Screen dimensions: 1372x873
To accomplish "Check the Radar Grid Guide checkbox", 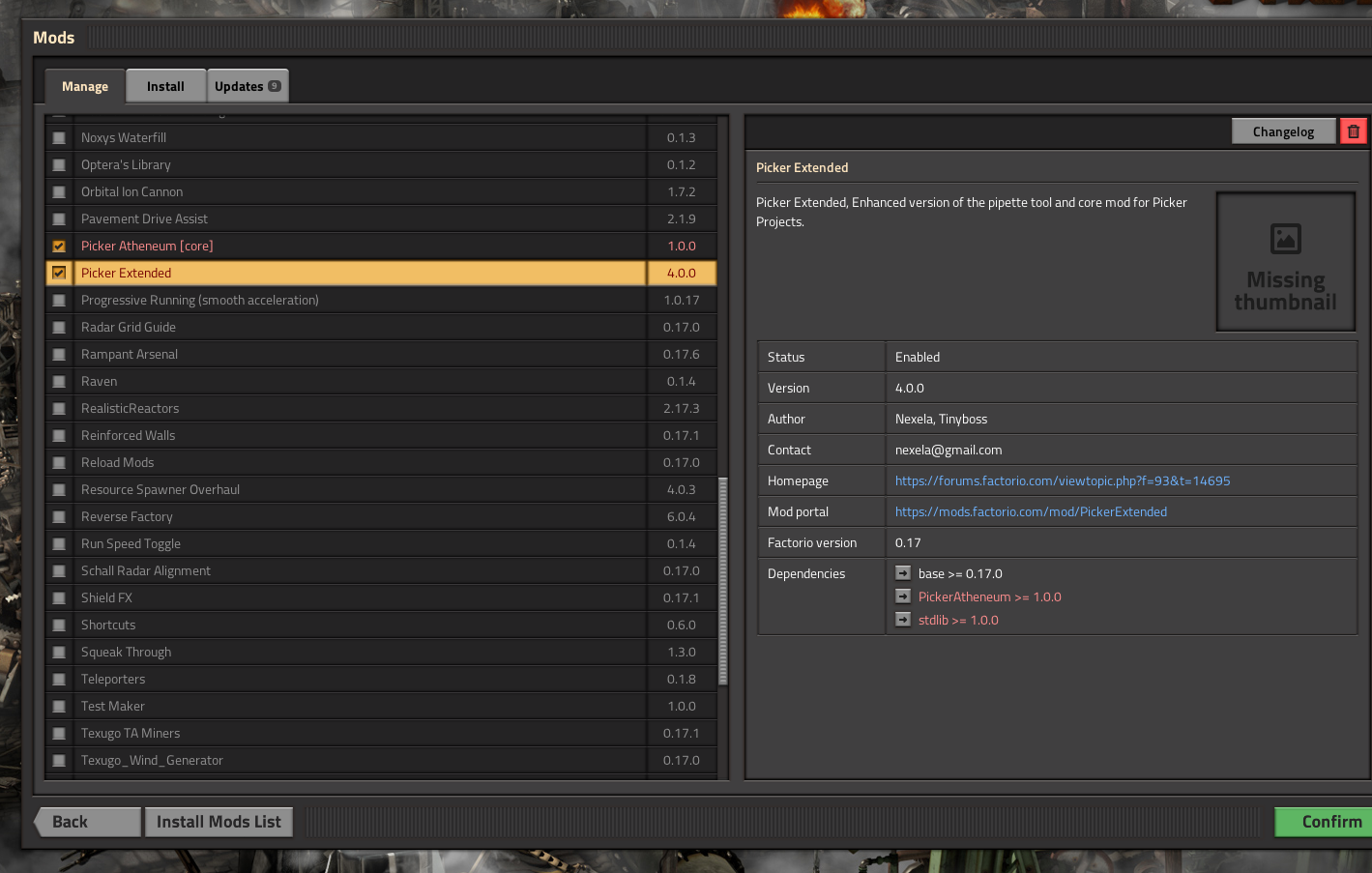I will coord(59,328).
